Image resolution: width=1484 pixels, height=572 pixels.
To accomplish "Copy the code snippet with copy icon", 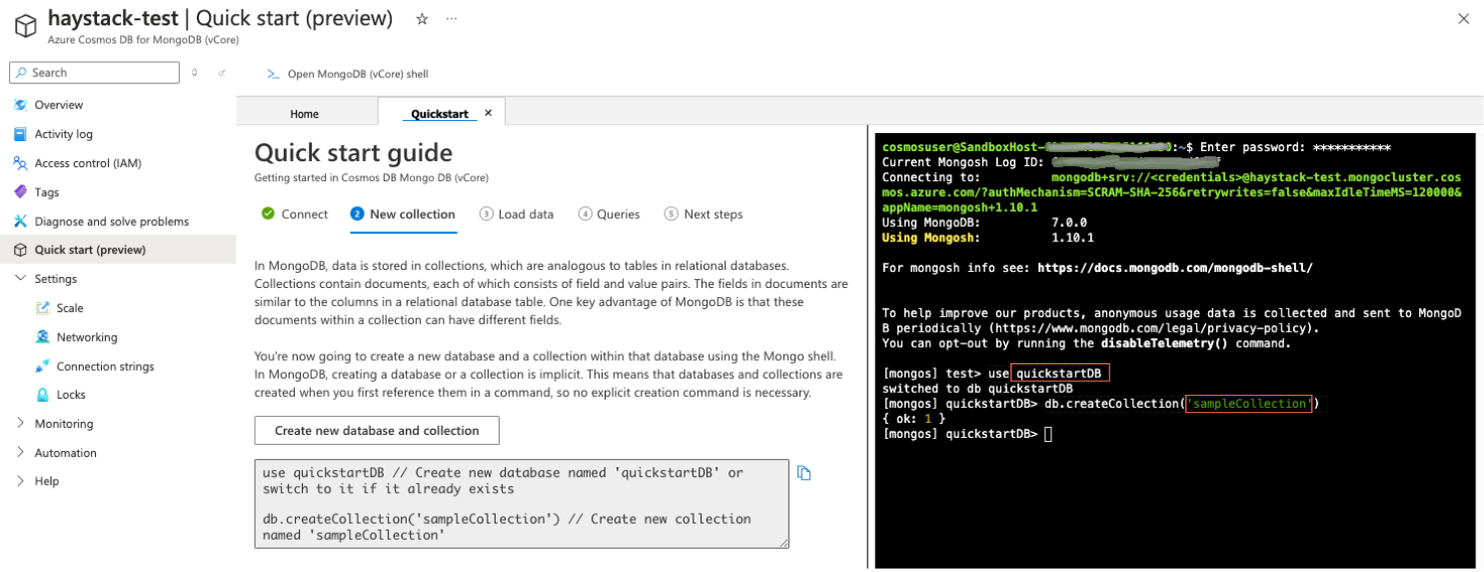I will (x=804, y=473).
